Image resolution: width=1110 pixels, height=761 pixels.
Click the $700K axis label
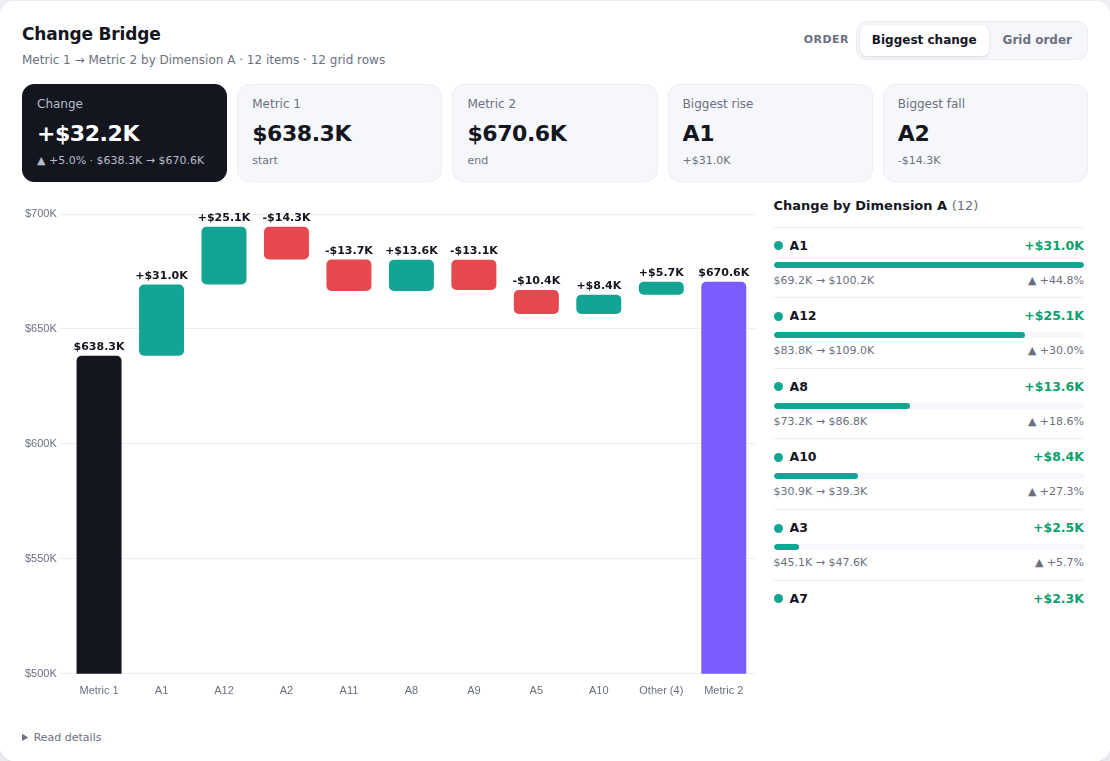(40, 213)
